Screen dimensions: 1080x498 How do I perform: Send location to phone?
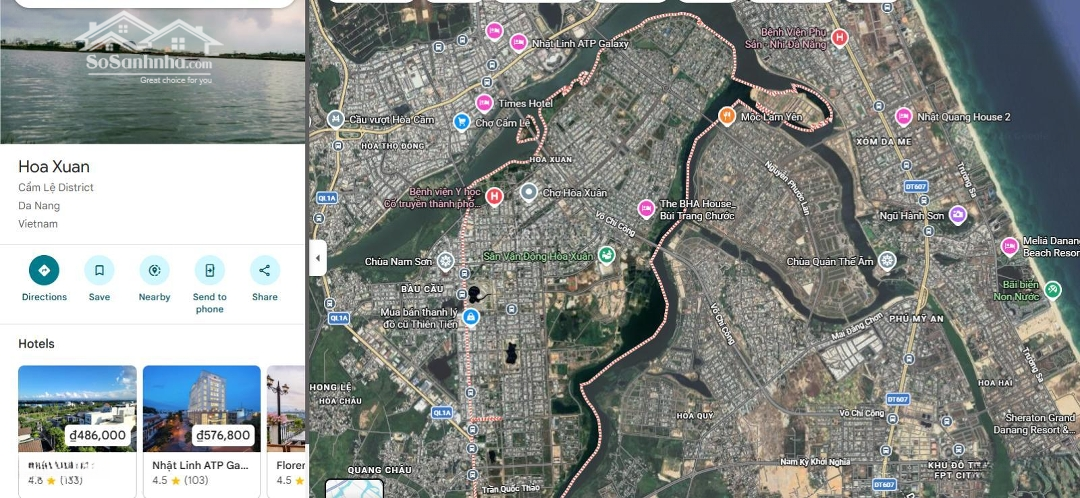click(x=209, y=270)
